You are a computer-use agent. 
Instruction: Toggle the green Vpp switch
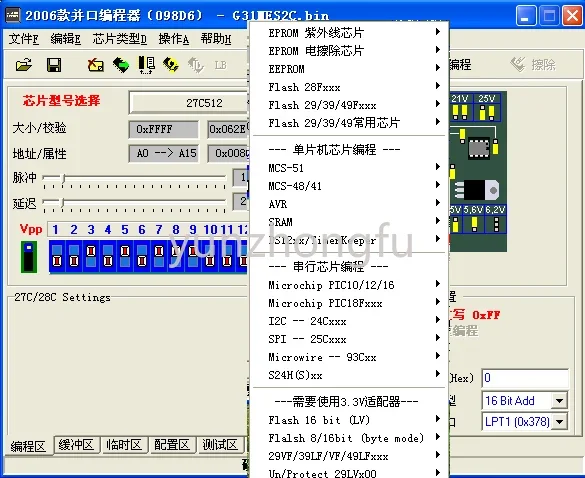29,257
